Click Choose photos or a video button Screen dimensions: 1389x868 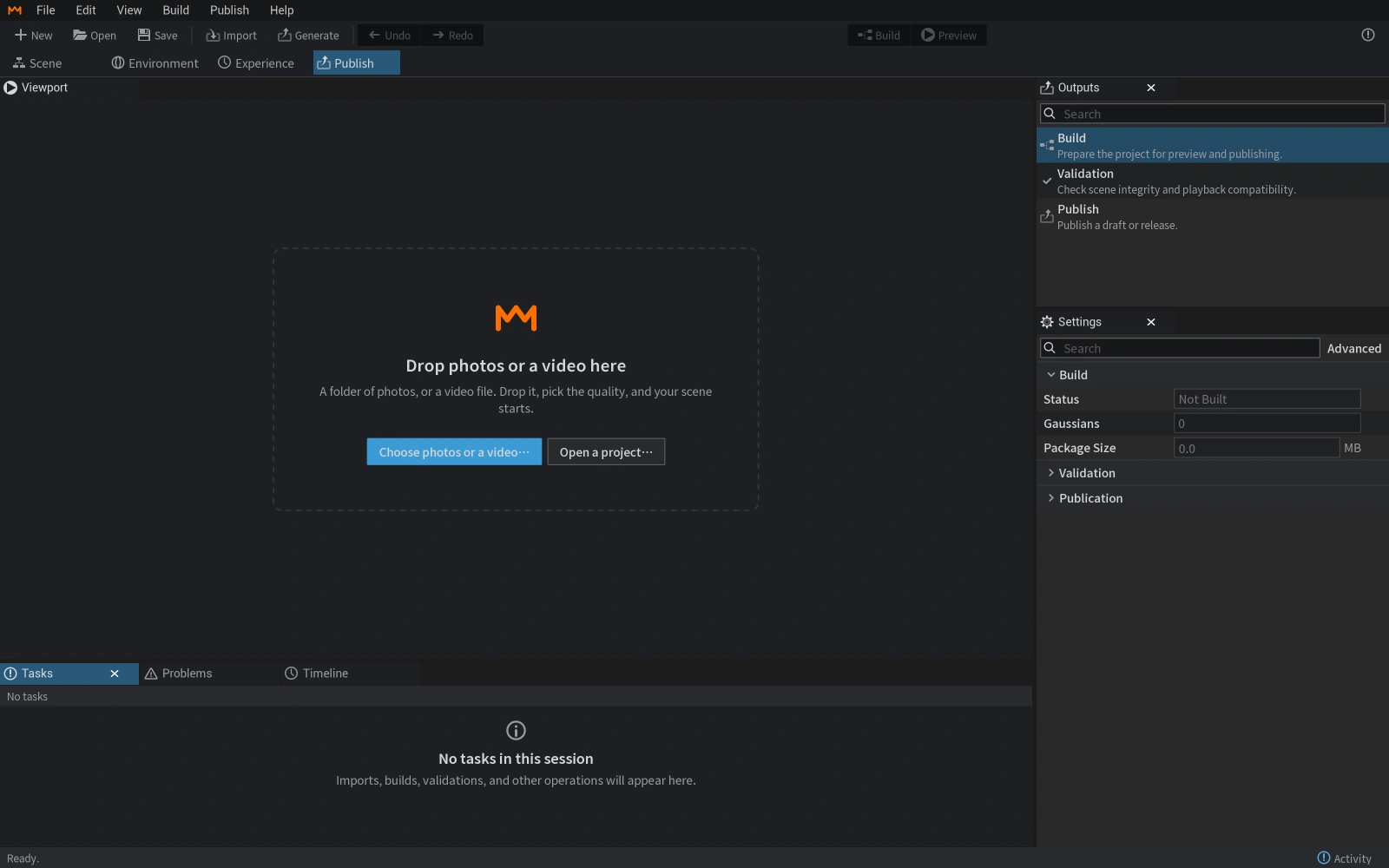coord(454,452)
